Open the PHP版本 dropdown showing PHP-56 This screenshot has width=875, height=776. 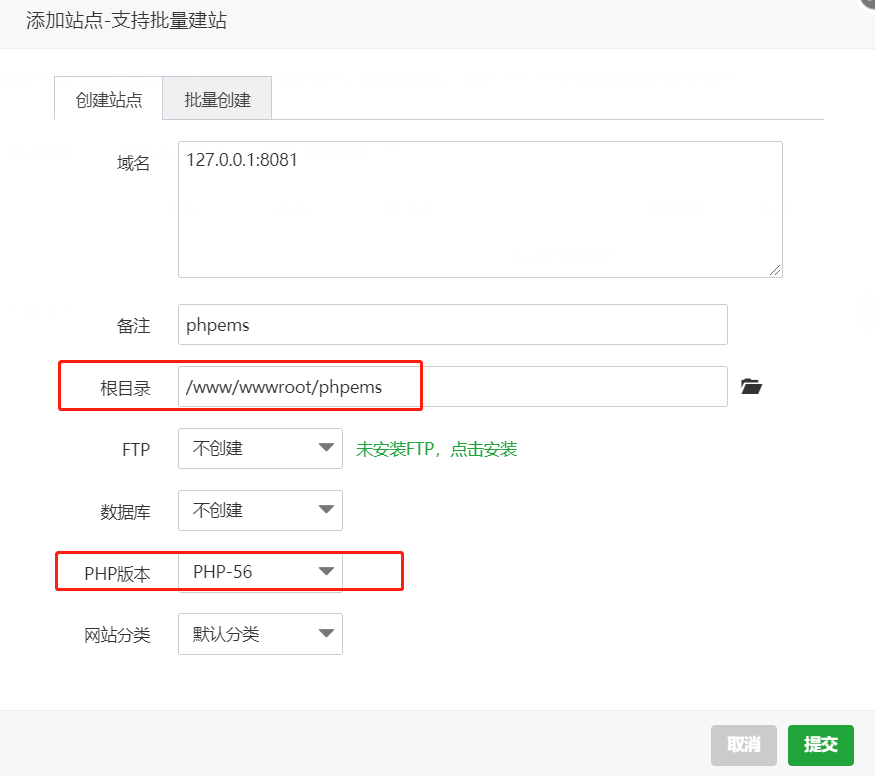pyautogui.click(x=260, y=572)
